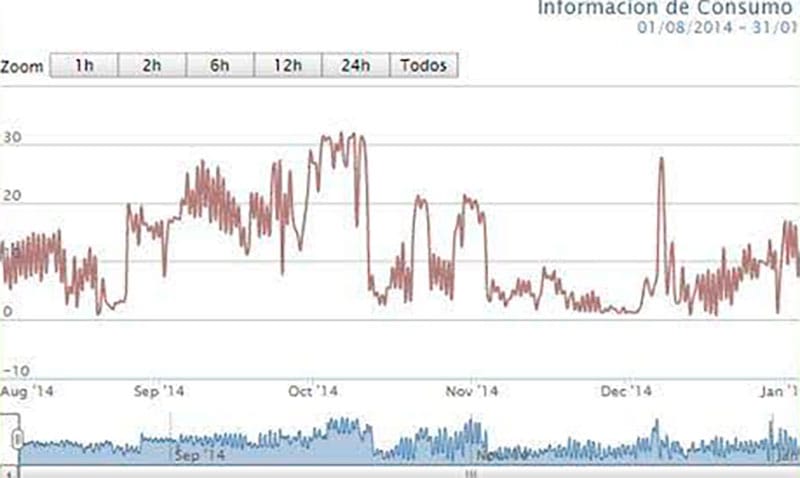Screen dimensions: 800x478
Task: Click the Sep '14 label in navigator
Action: pyautogui.click(x=201, y=456)
